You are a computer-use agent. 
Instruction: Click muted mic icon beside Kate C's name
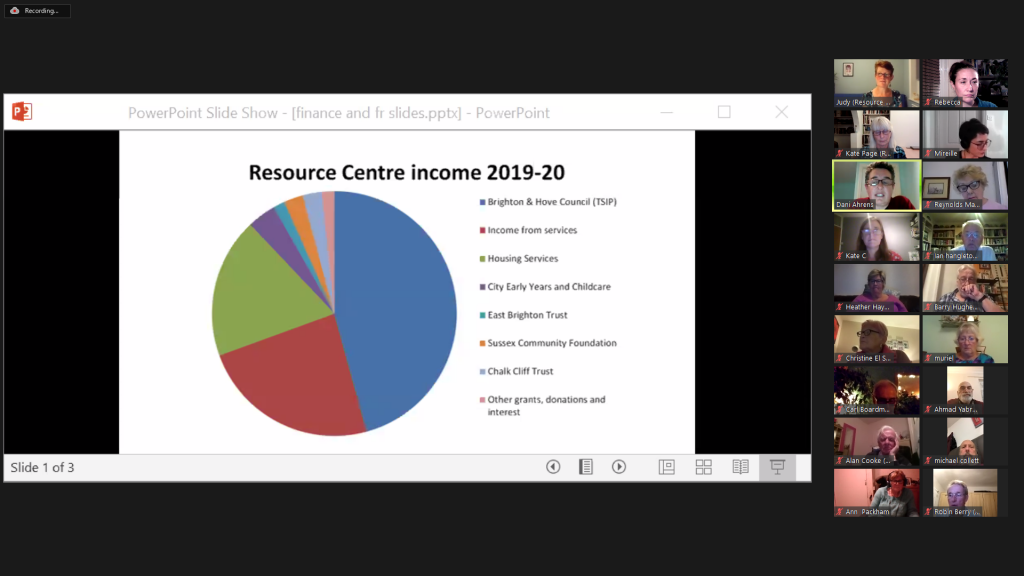[x=840, y=256]
